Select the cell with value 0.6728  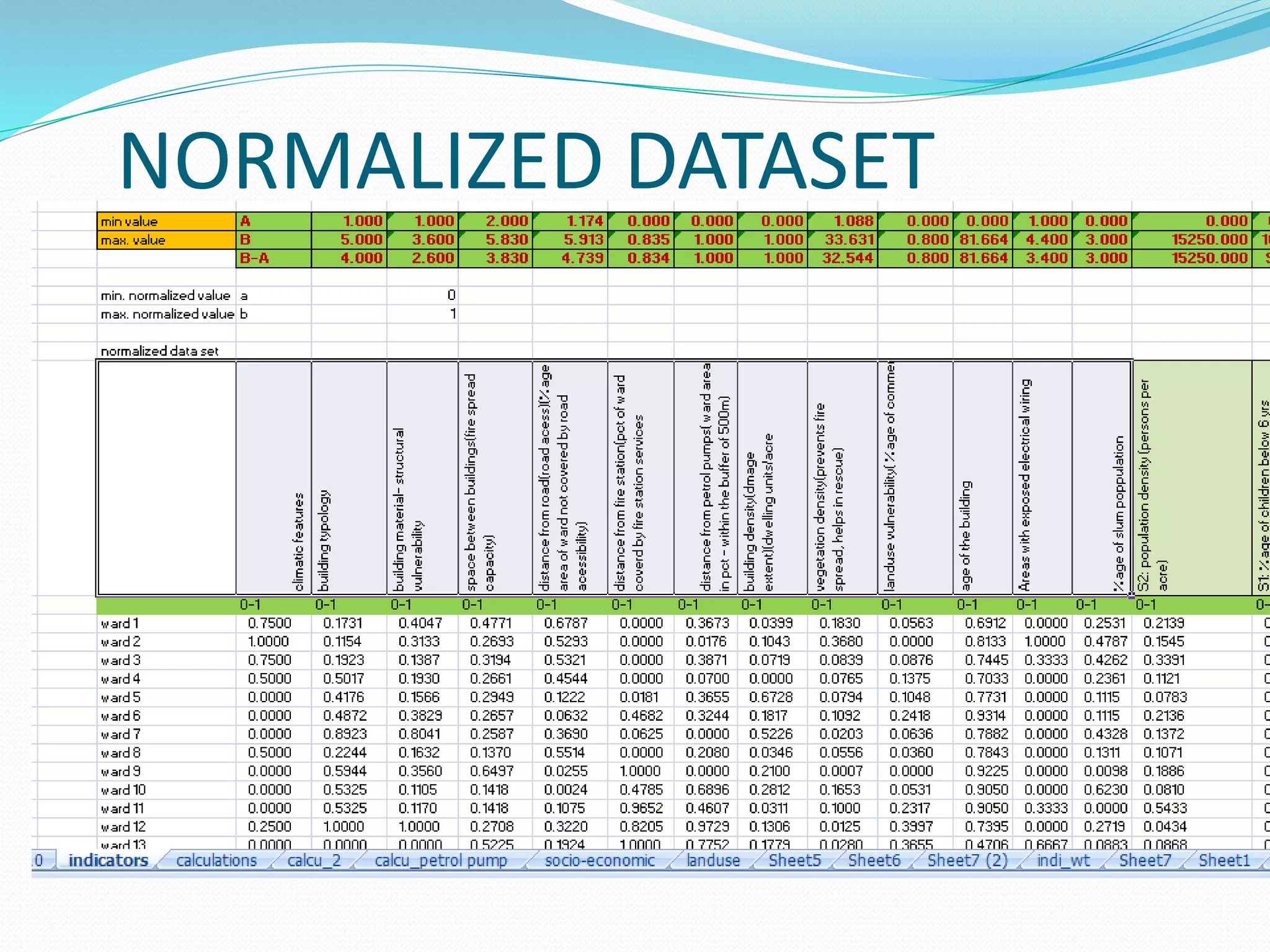pos(773,698)
